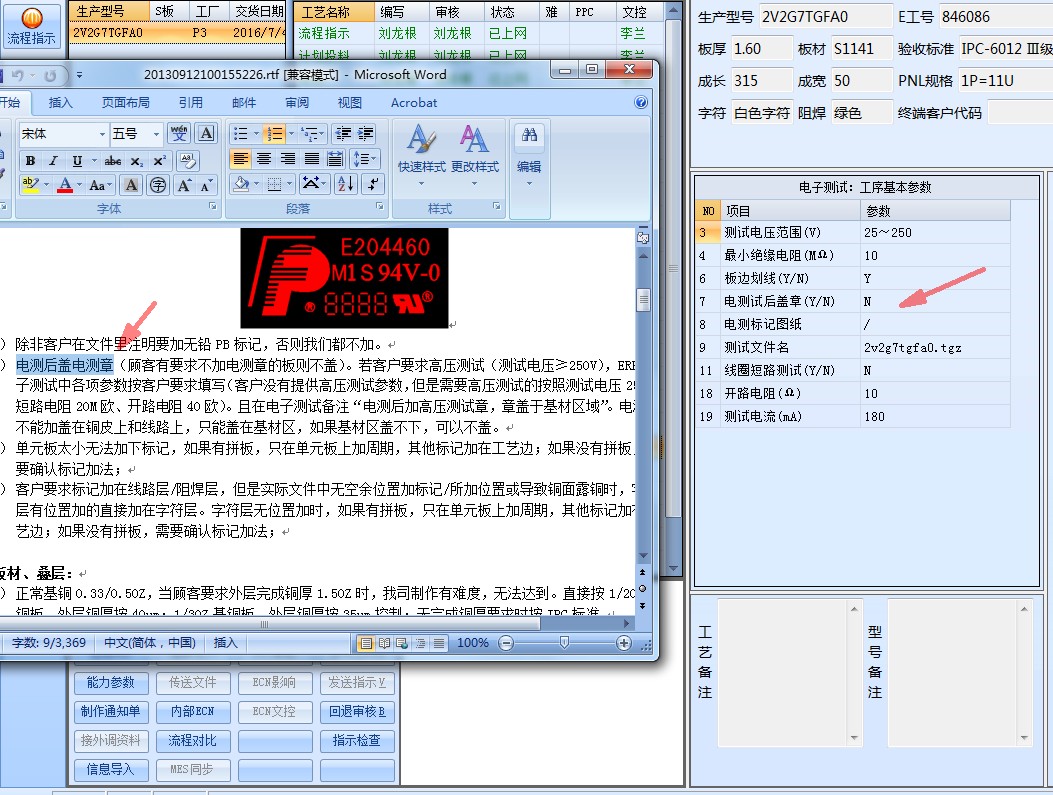Open line spacing dropdown

366,159
